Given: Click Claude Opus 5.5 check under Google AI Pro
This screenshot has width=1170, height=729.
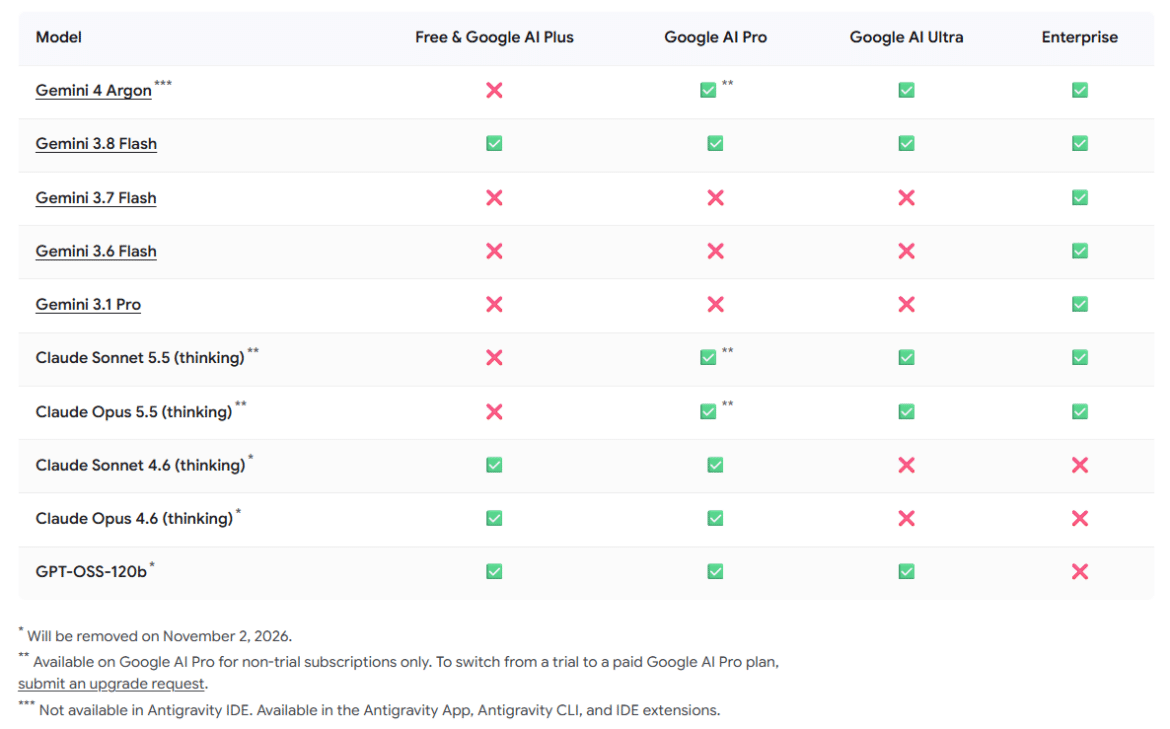Looking at the screenshot, I should pos(708,411).
